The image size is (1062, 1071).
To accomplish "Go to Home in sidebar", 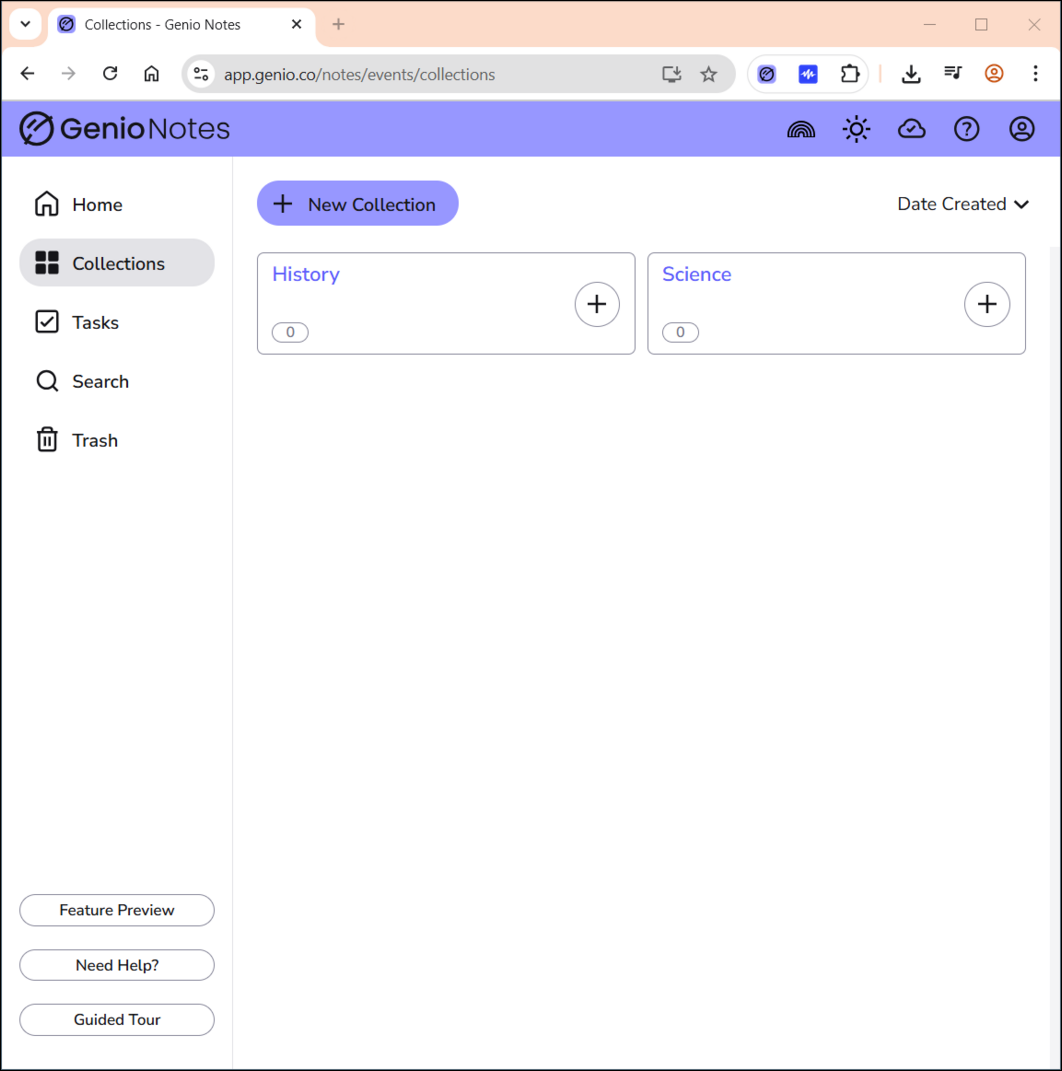I will (97, 205).
